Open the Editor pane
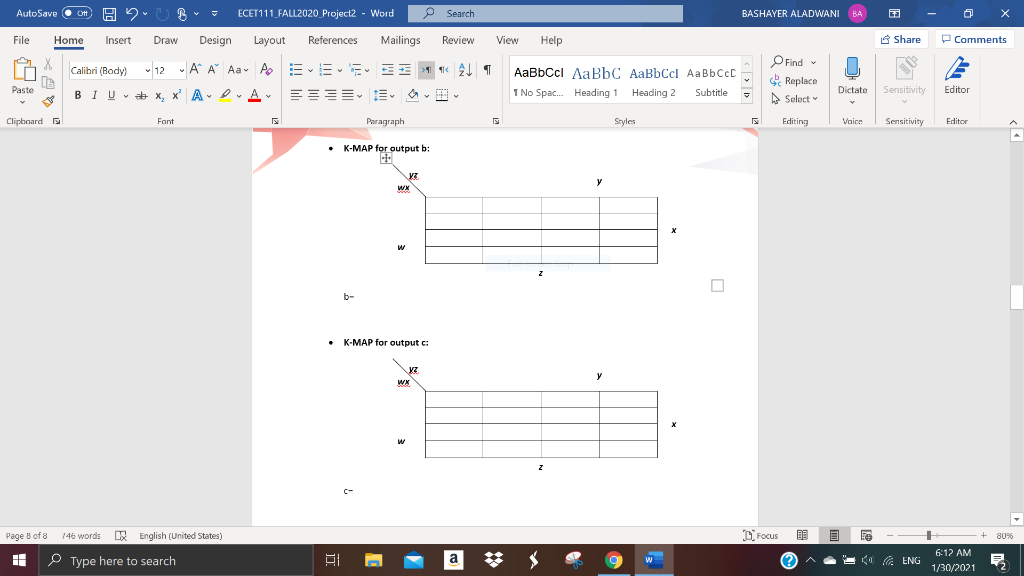Viewport: 1024px width, 576px height. (957, 76)
